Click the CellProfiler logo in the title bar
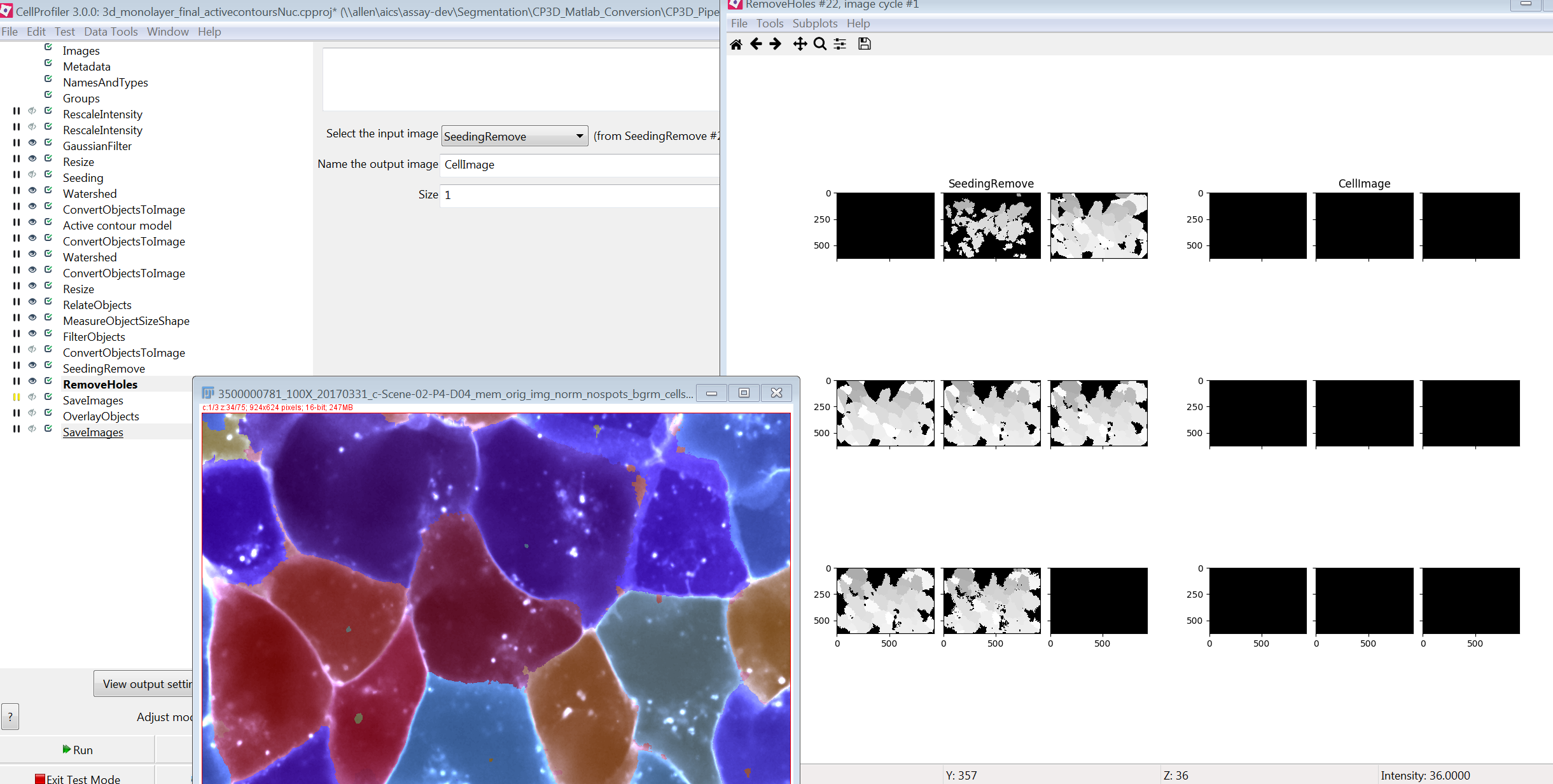The image size is (1553, 784). click(6, 11)
